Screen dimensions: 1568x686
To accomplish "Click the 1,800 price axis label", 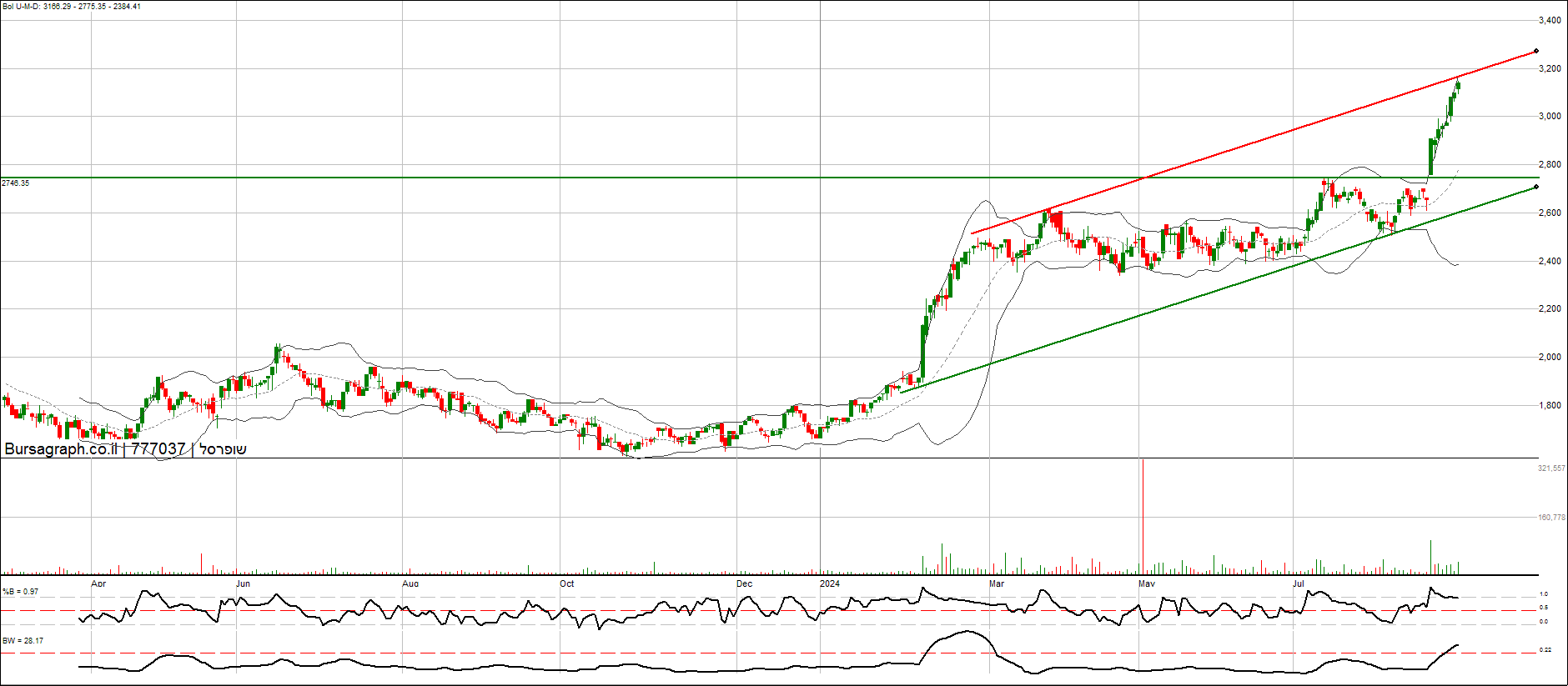I will [1550, 405].
